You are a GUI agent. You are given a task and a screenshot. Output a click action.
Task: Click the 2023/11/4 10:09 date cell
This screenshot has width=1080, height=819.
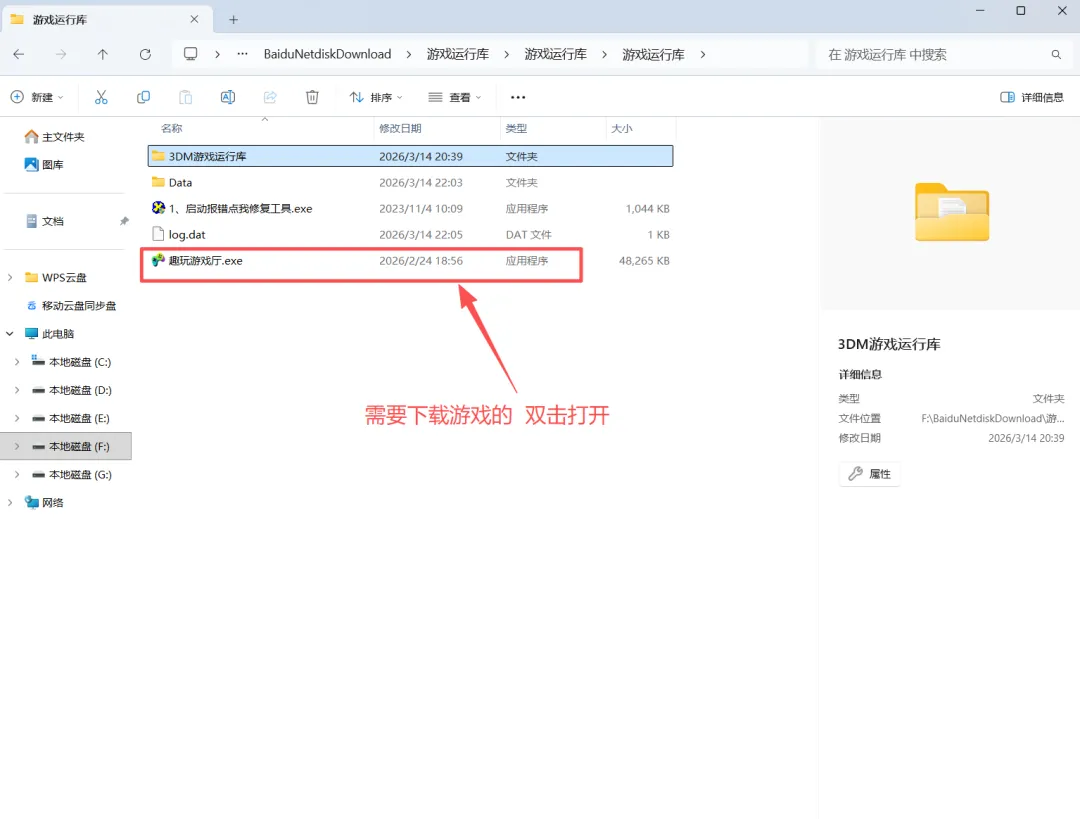point(421,209)
